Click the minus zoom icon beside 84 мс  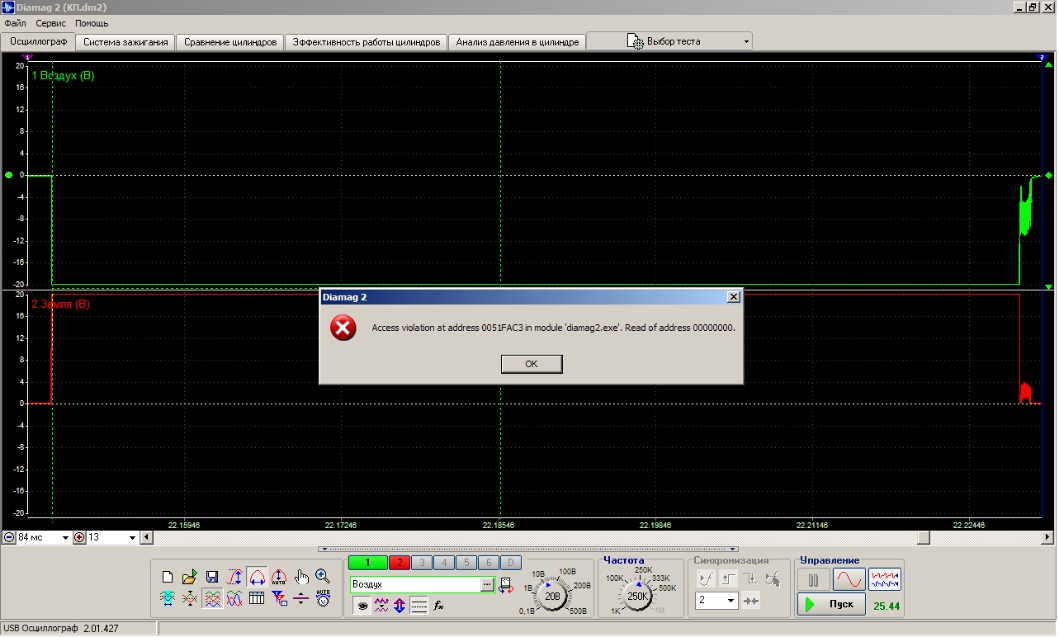click(9, 538)
